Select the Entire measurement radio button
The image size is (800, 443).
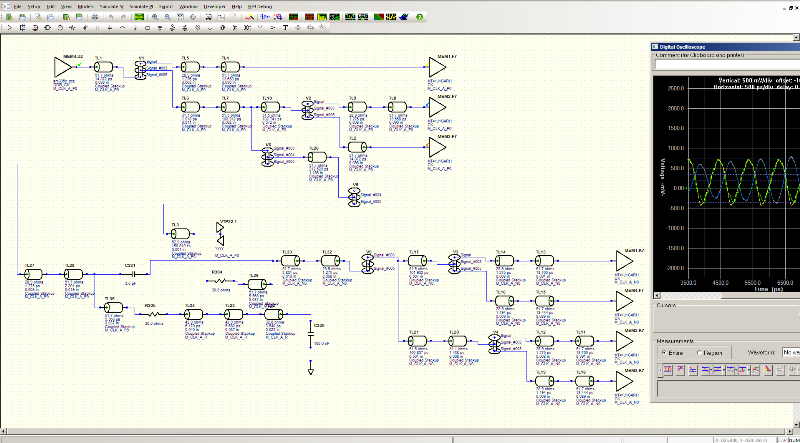[662, 352]
